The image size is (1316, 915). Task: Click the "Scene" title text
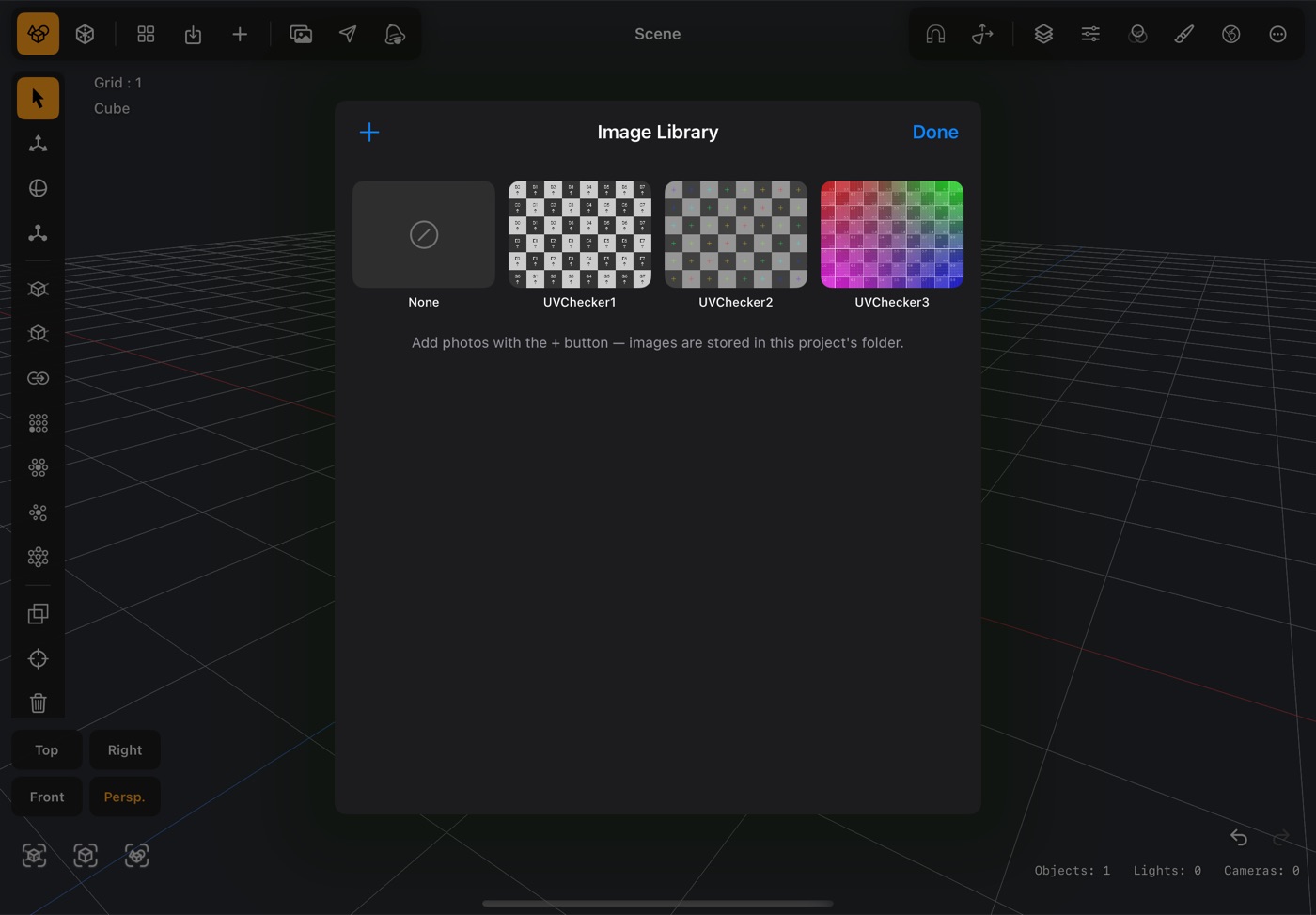tap(658, 34)
